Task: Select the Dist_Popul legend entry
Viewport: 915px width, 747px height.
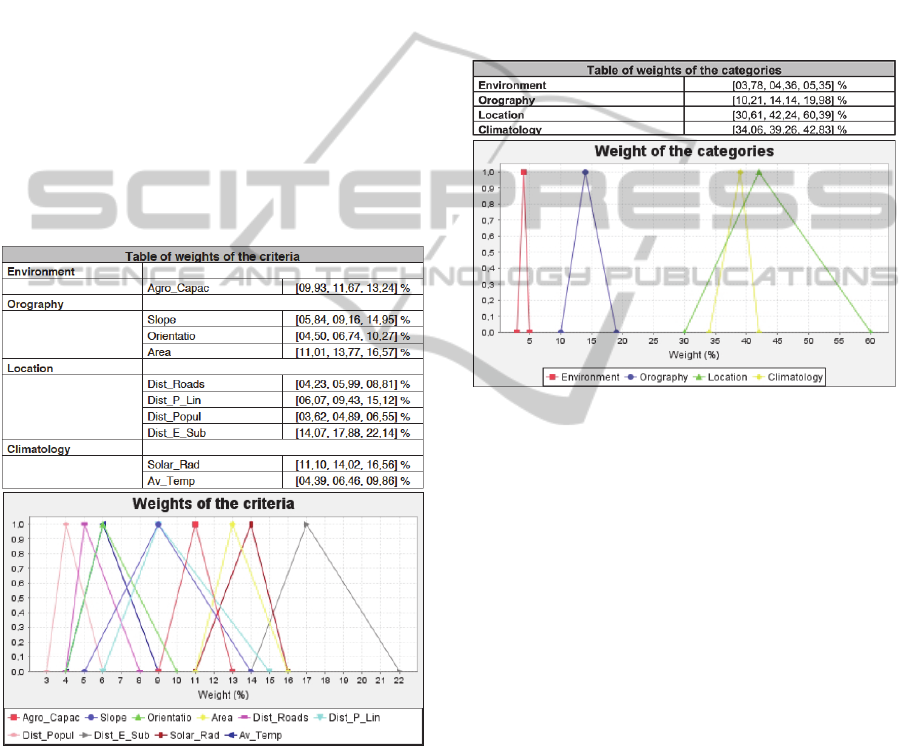Action: click(40, 735)
